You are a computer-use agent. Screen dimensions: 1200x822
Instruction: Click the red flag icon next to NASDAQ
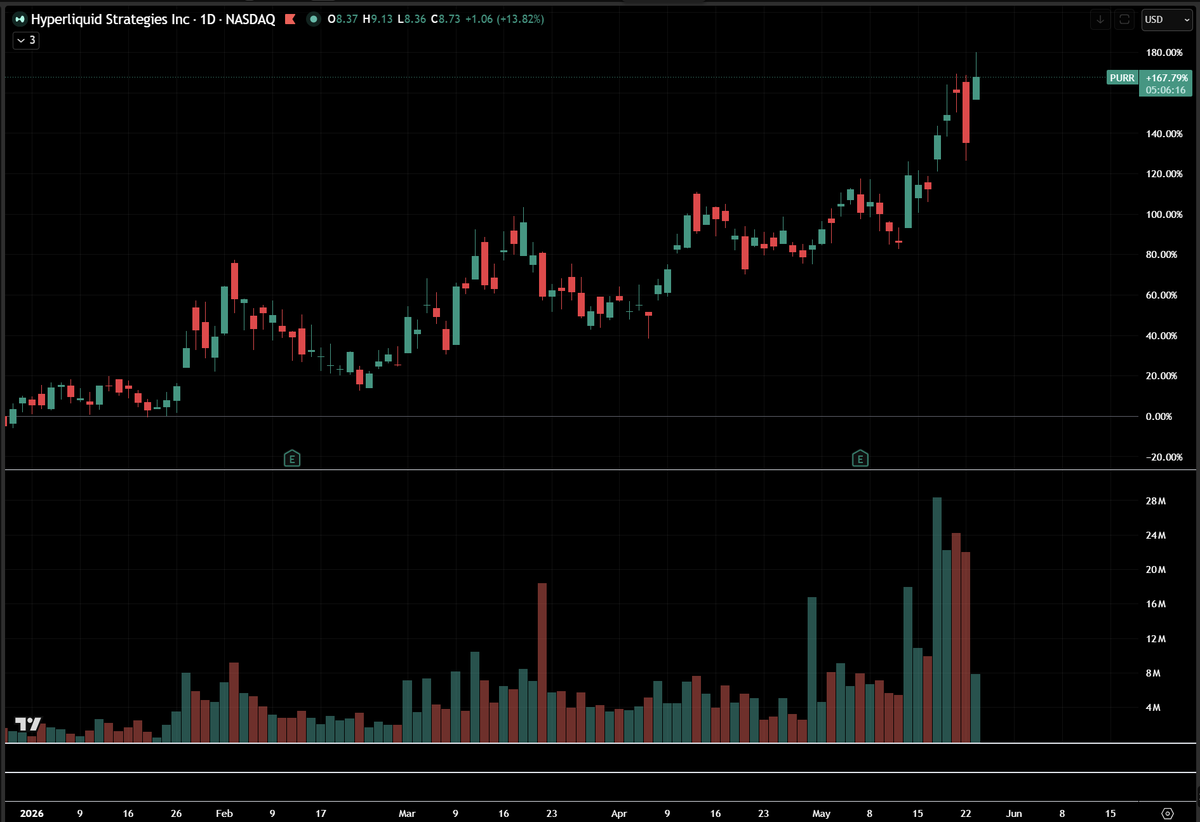click(x=289, y=19)
